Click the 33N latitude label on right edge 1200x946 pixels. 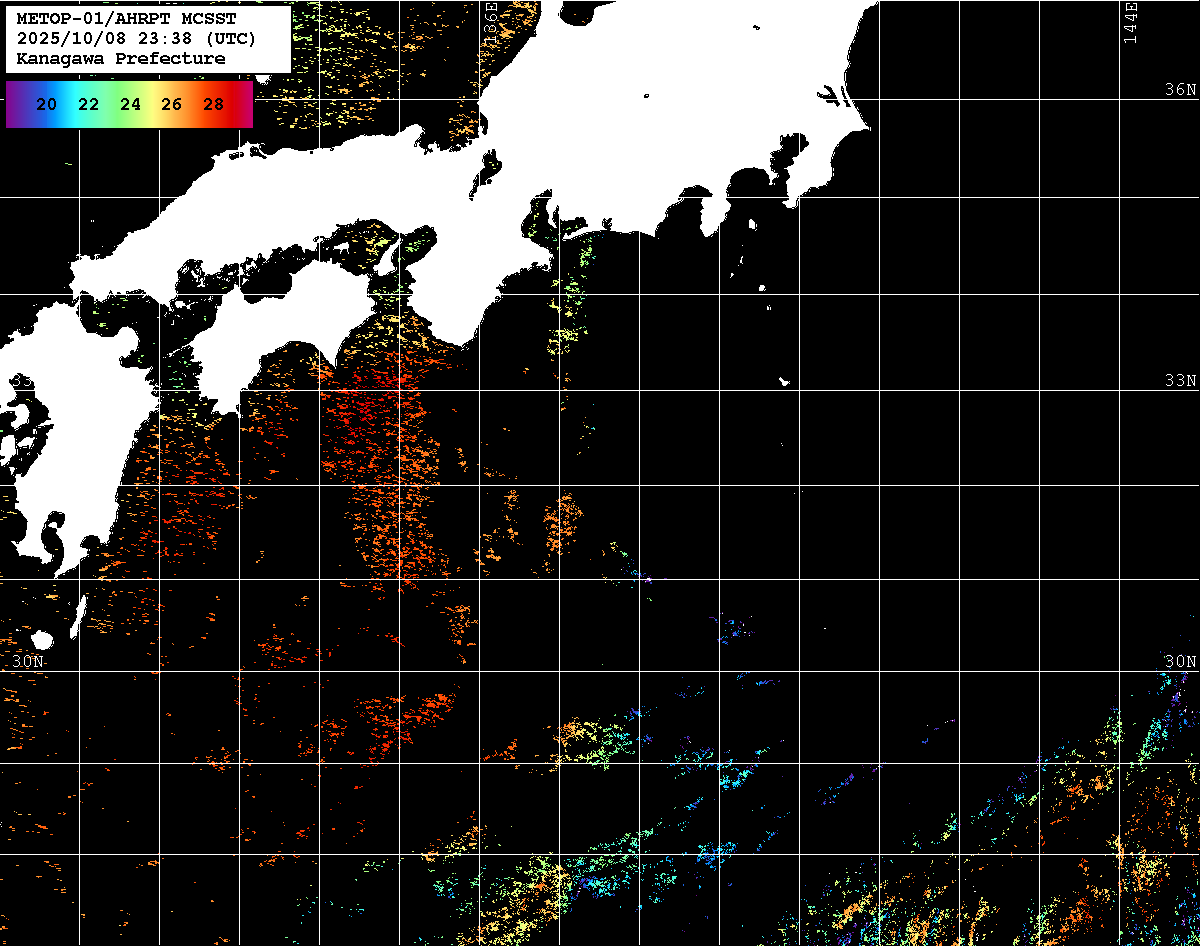[1180, 381]
